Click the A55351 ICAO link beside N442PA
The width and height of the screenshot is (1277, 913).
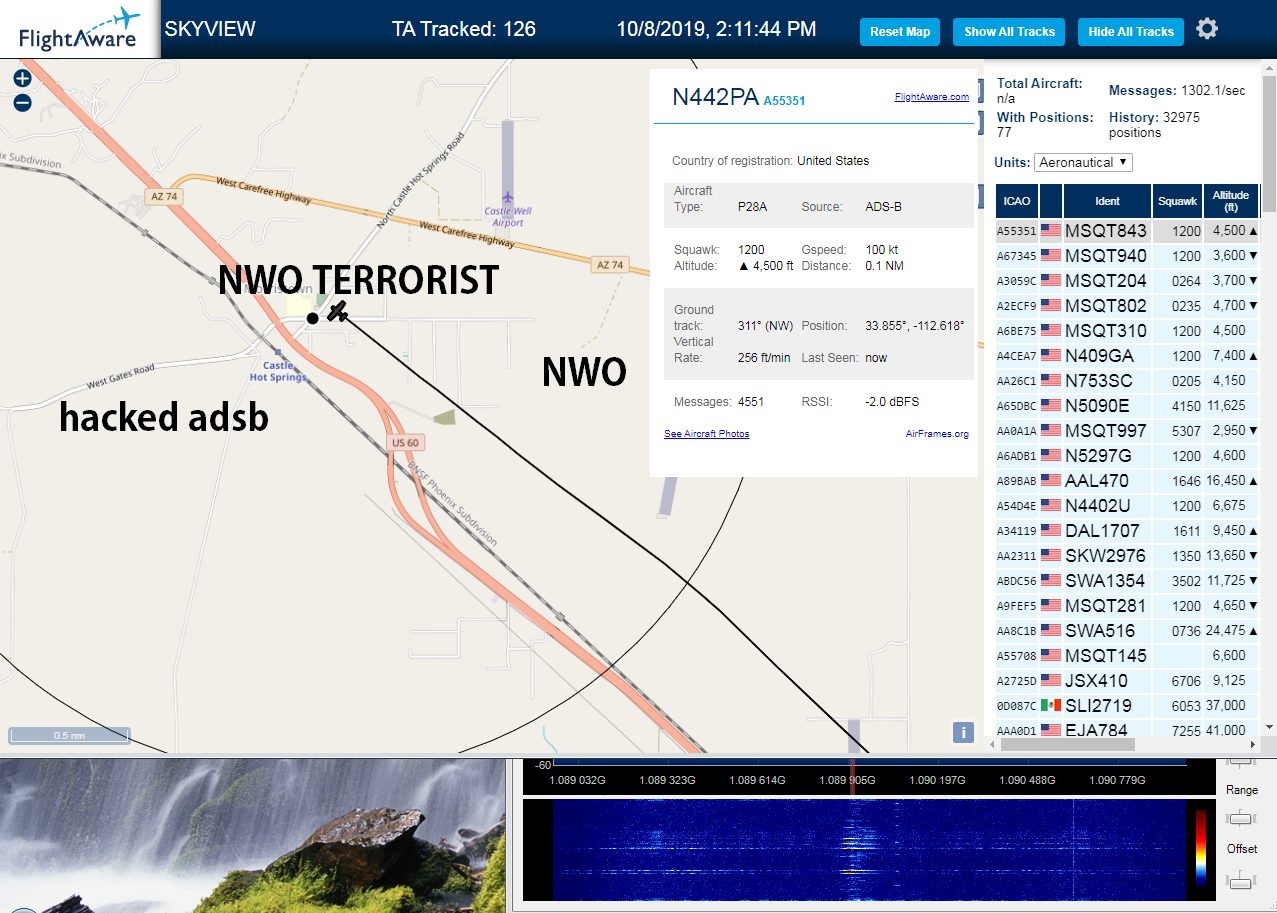click(784, 101)
